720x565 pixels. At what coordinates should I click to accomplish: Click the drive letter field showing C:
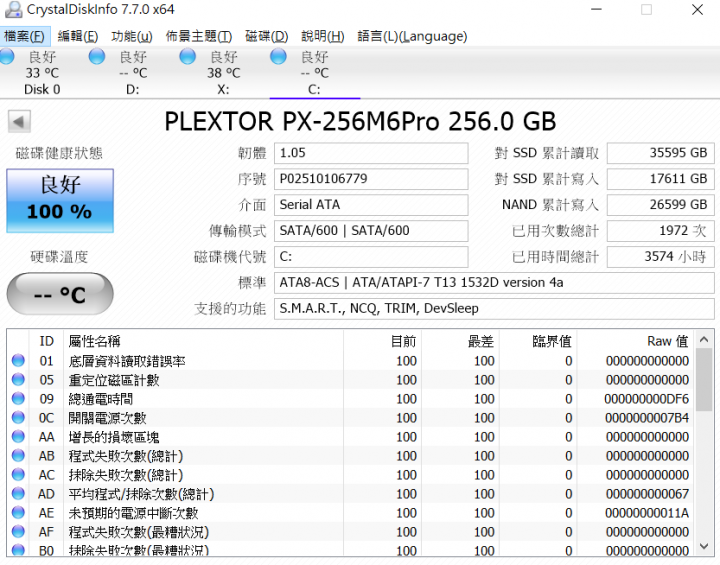[371, 257]
